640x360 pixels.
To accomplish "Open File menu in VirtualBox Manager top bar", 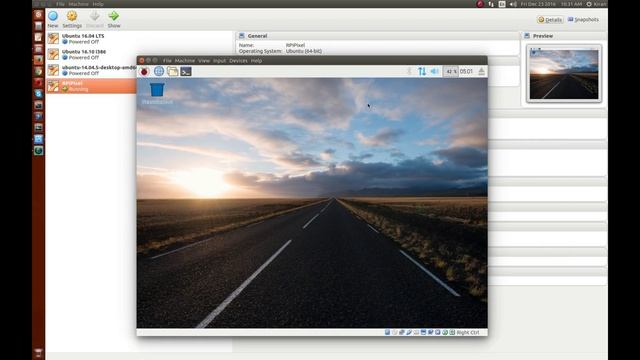I will 60,4.
